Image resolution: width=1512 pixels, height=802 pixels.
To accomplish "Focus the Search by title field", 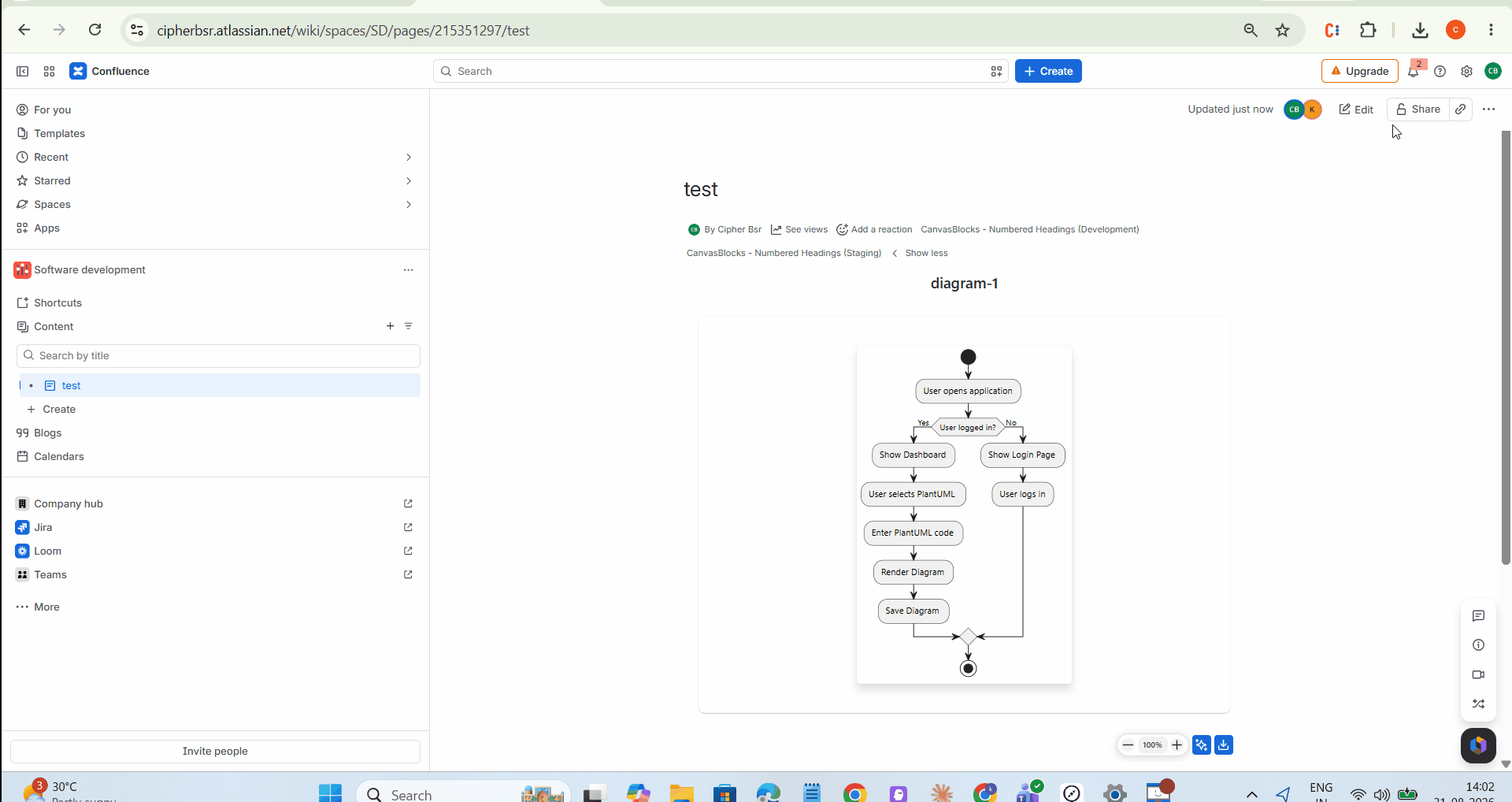I will (x=218, y=355).
